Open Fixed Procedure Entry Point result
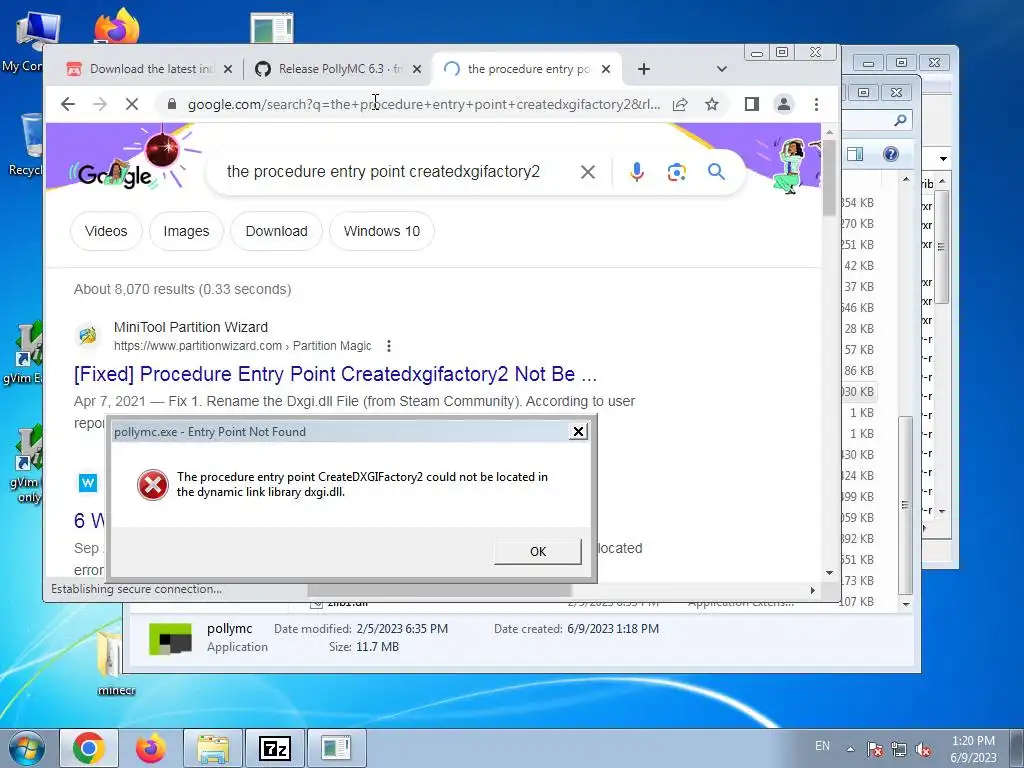 335,374
